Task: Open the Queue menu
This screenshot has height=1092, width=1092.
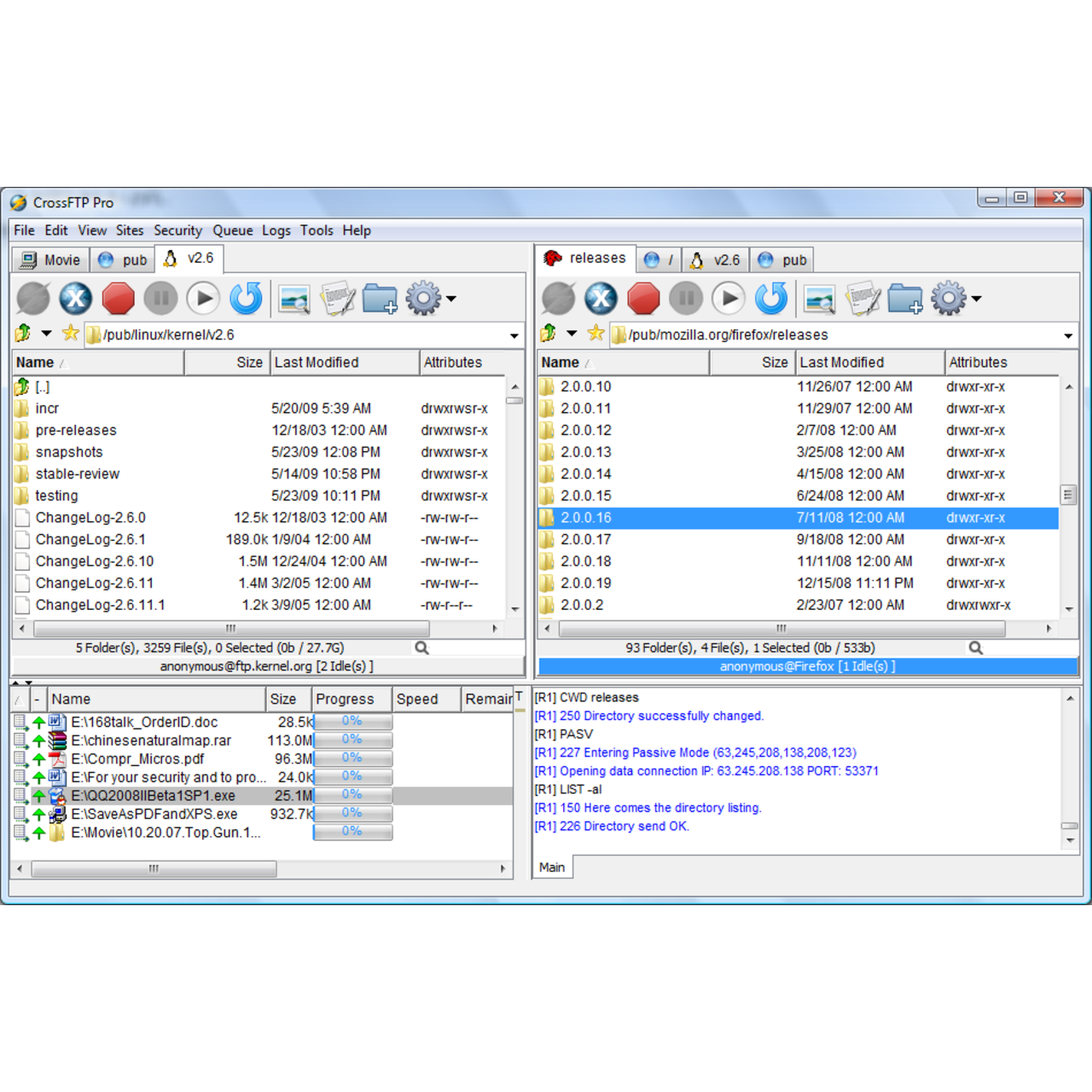Action: pyautogui.click(x=233, y=230)
